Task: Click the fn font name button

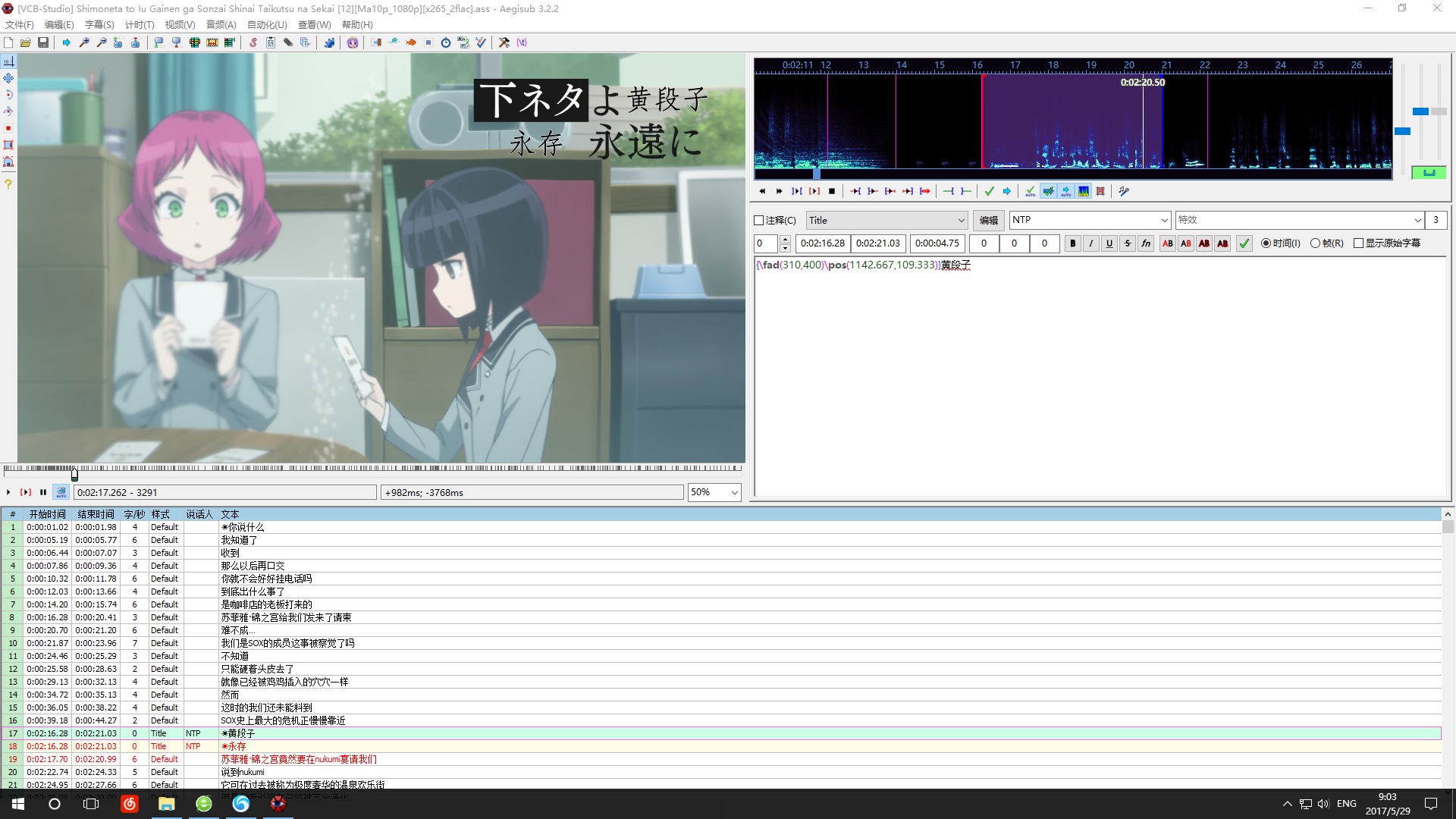Action: click(x=1146, y=243)
